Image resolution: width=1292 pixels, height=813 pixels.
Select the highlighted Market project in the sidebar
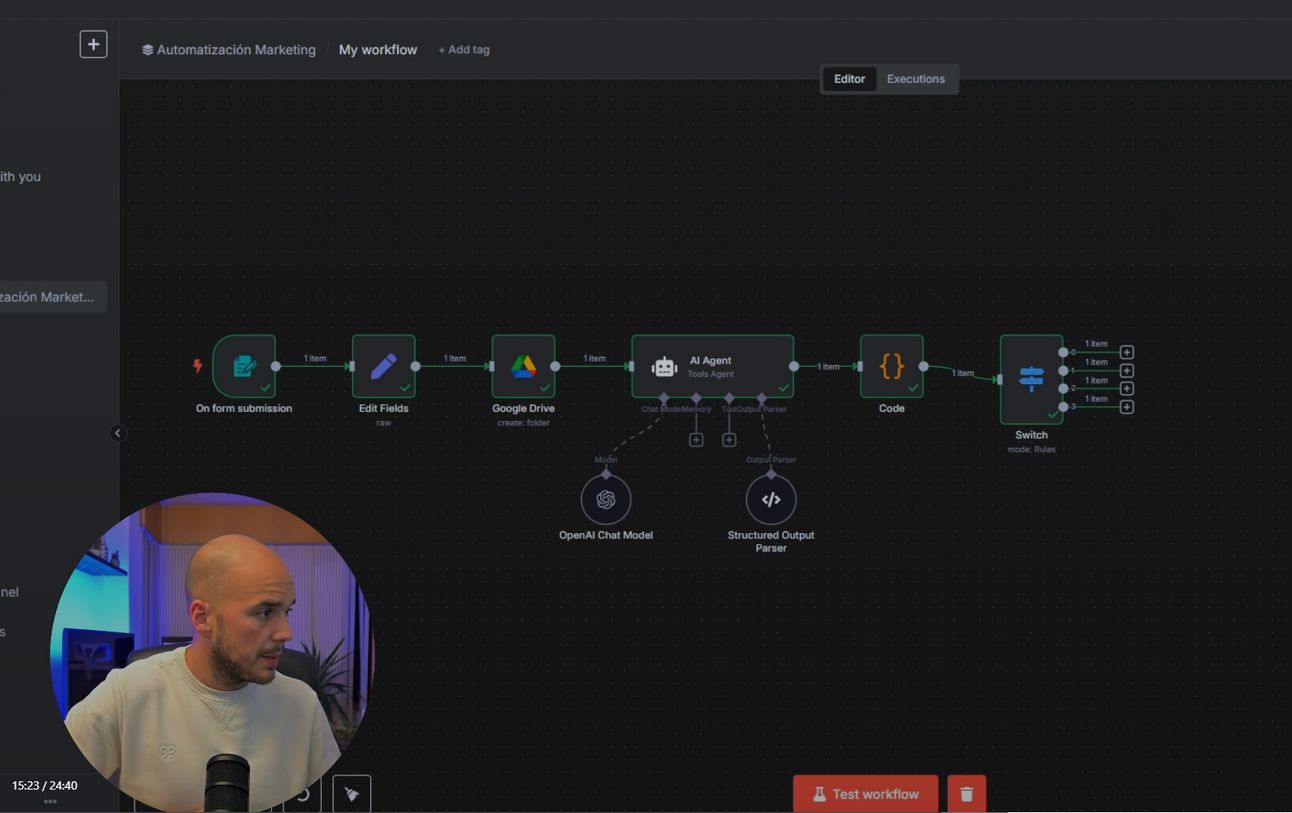53,297
